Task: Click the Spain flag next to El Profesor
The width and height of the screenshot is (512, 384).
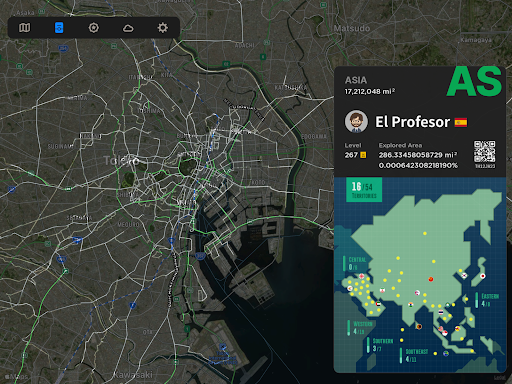Action: [x=461, y=122]
